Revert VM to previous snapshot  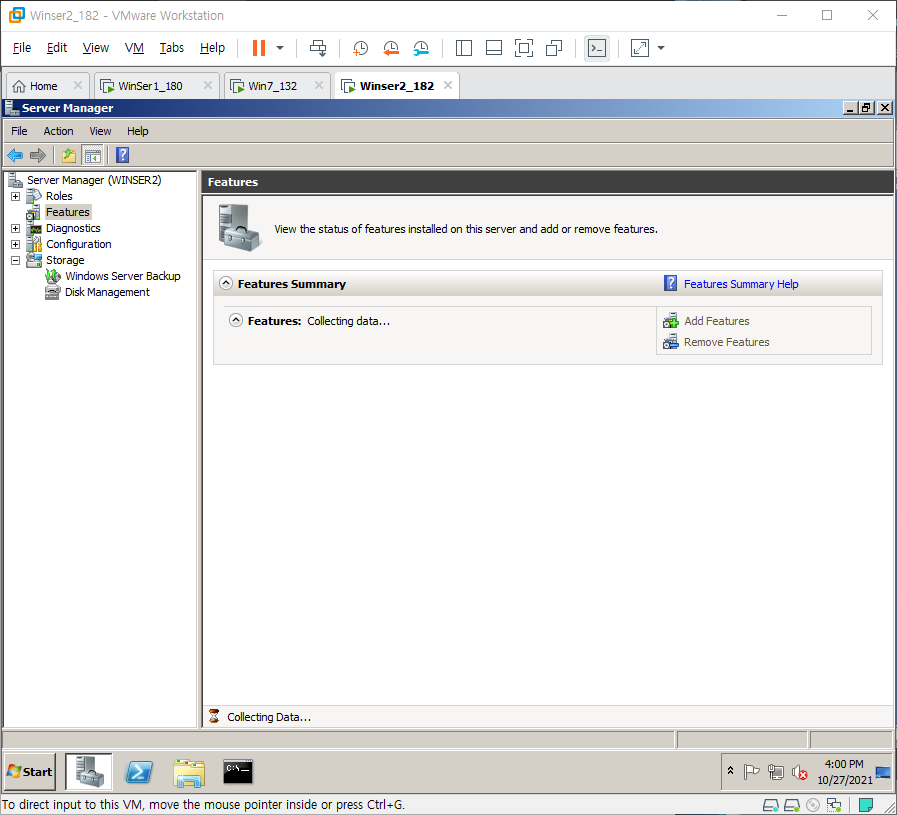point(391,48)
